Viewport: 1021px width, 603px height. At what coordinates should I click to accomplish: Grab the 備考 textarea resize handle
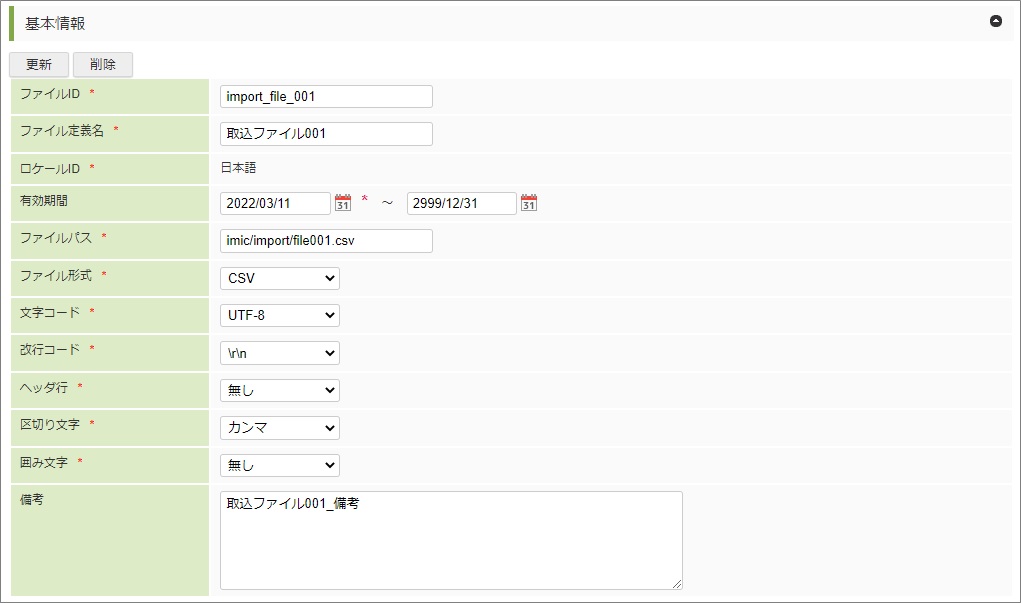click(x=677, y=584)
